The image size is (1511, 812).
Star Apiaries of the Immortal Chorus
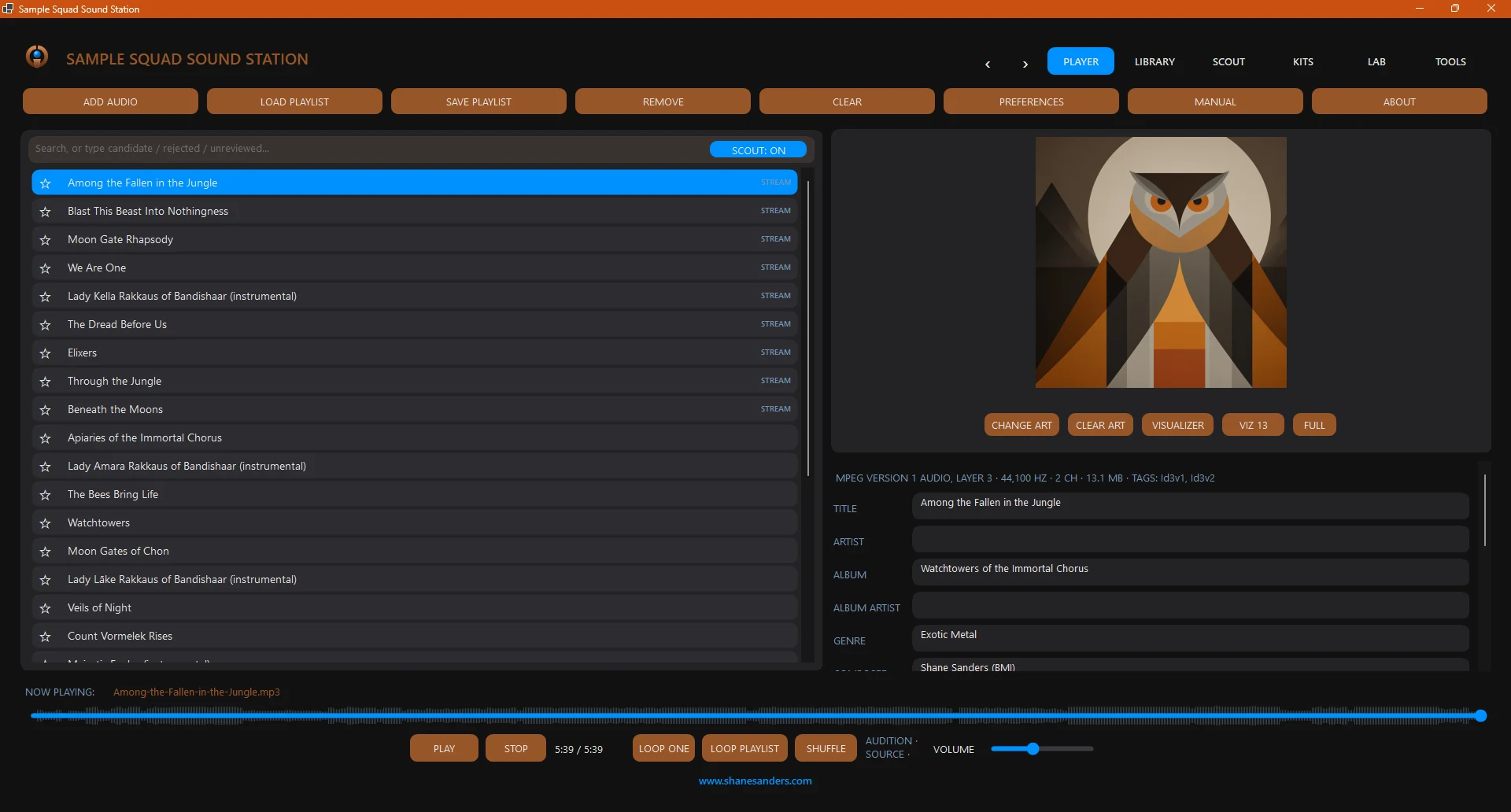pyautogui.click(x=46, y=438)
